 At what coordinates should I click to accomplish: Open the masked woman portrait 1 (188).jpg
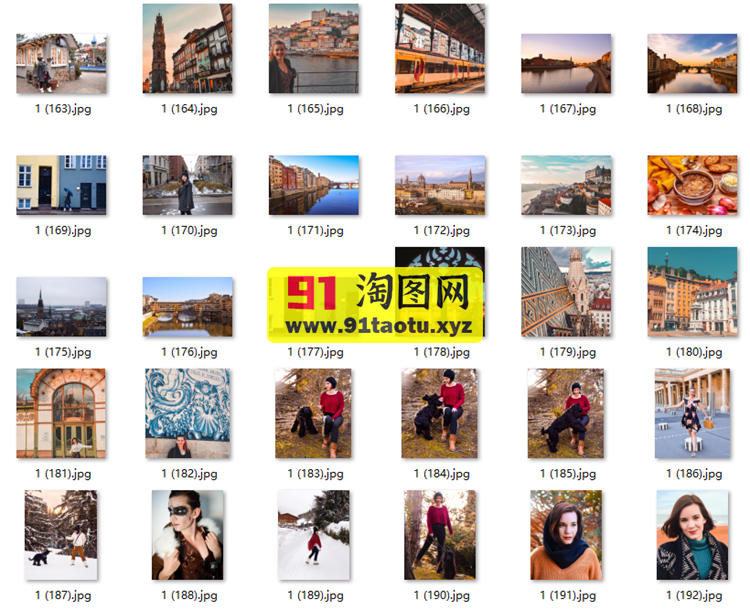pyautogui.click(x=188, y=535)
